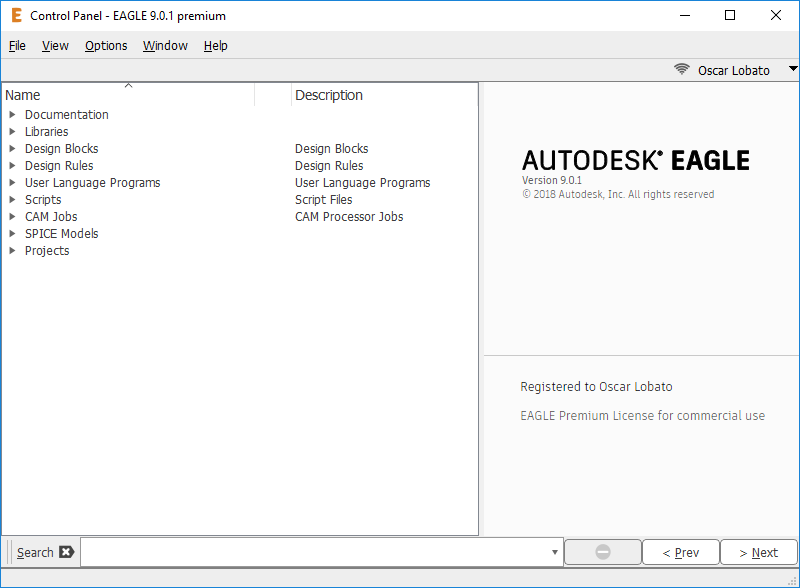The width and height of the screenshot is (800, 588).
Task: Open the Window menu
Action: pyautogui.click(x=165, y=46)
